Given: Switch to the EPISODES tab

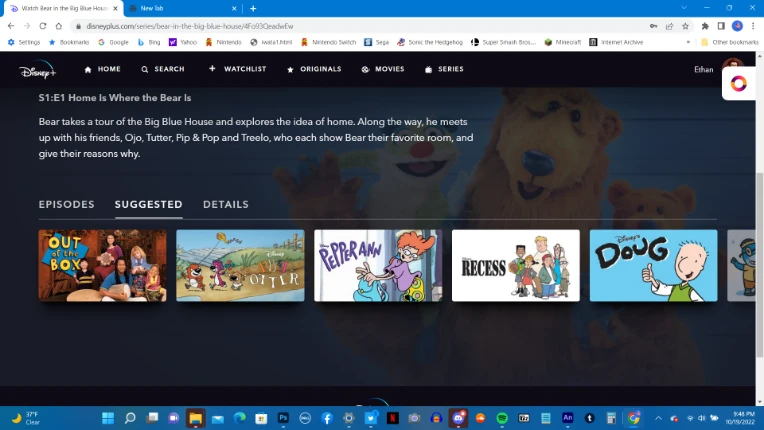Looking at the screenshot, I should [x=66, y=205].
